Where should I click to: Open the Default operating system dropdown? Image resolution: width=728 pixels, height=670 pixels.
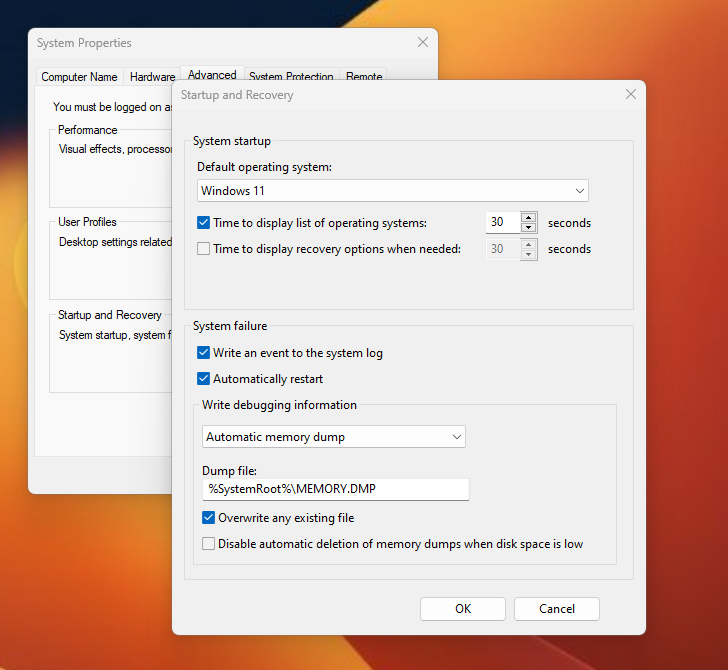393,191
